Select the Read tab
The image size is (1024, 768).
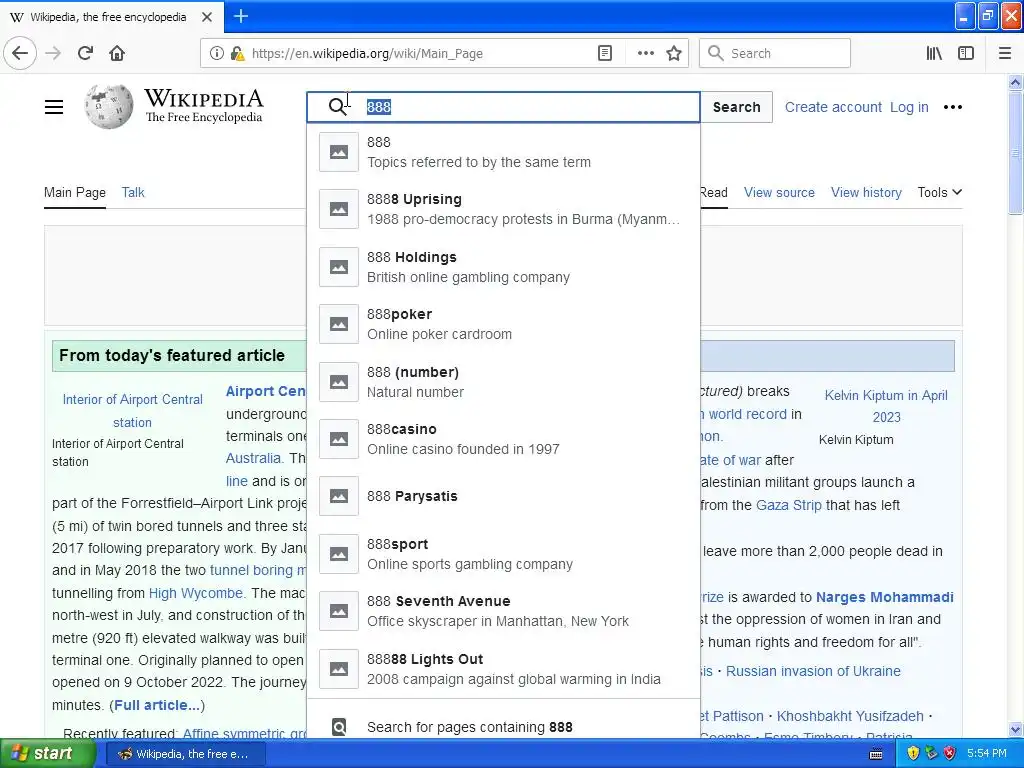pyautogui.click(x=714, y=192)
